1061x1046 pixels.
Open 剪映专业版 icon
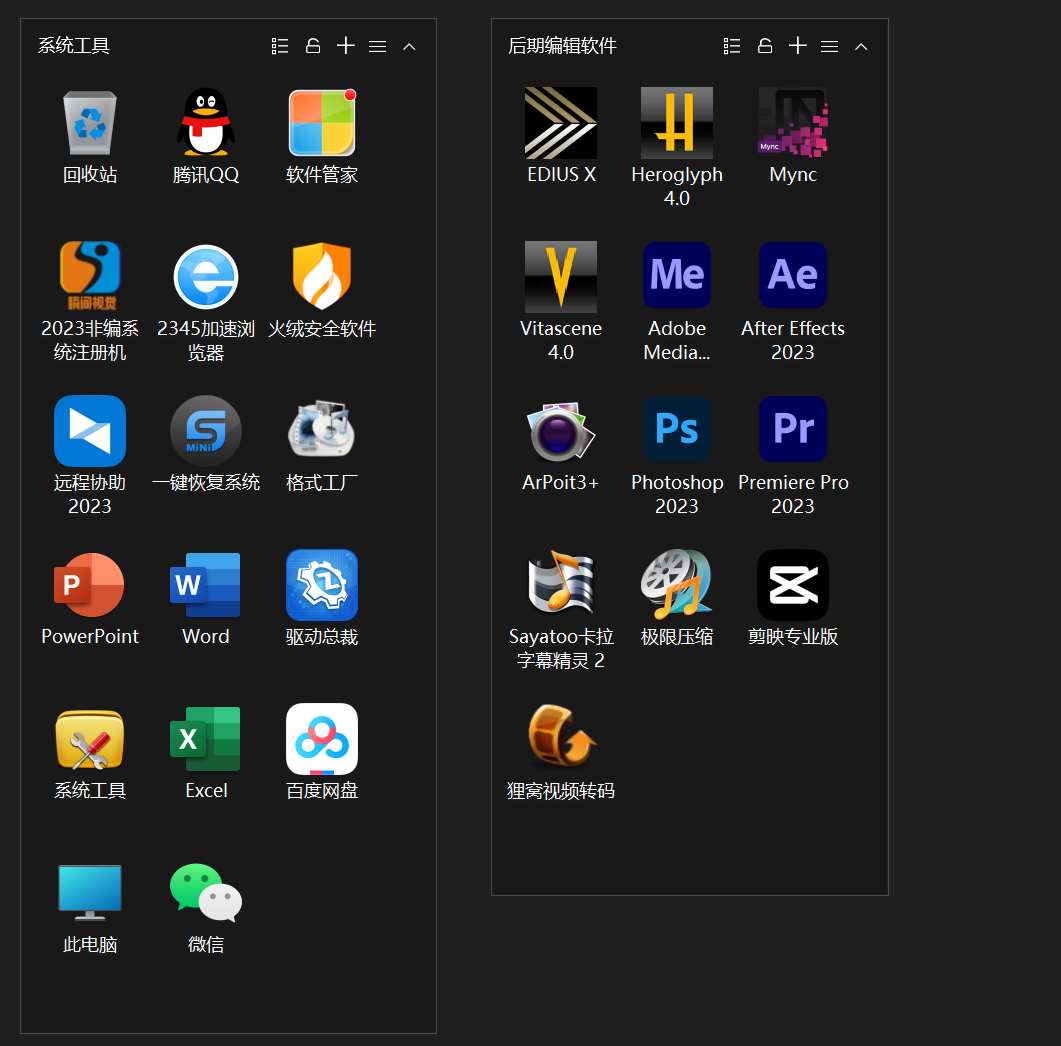[793, 585]
